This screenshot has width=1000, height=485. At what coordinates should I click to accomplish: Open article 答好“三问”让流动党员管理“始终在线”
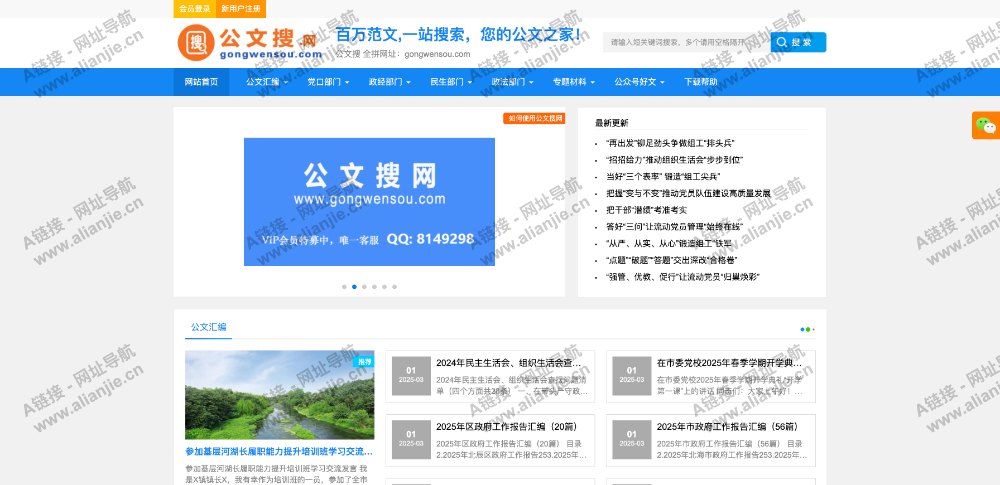pos(677,227)
